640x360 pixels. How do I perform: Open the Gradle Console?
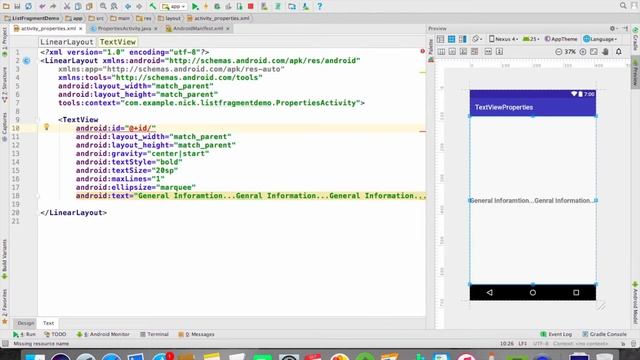click(x=604, y=334)
